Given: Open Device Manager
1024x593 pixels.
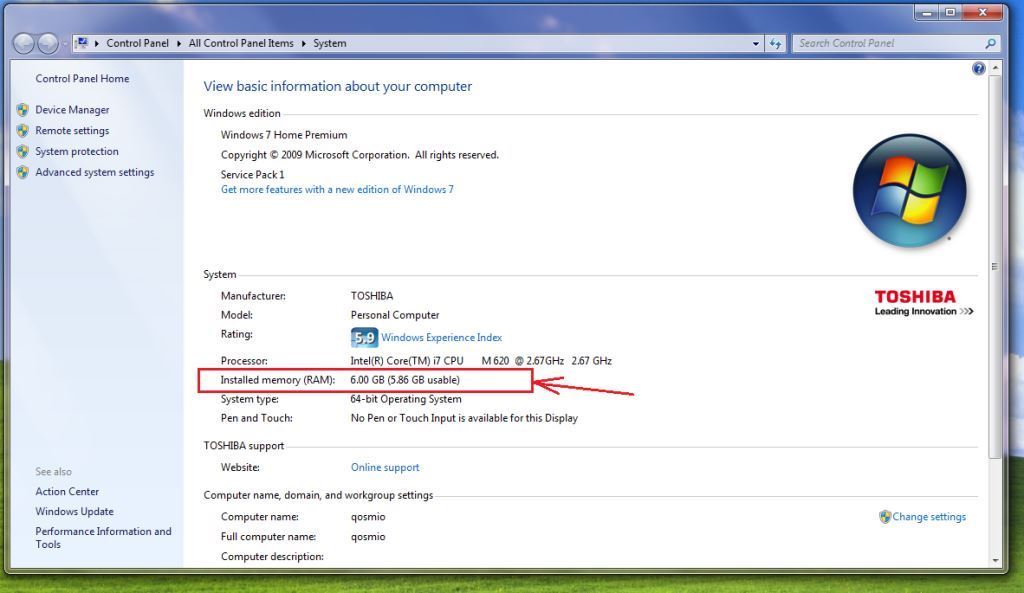Looking at the screenshot, I should click(x=72, y=110).
